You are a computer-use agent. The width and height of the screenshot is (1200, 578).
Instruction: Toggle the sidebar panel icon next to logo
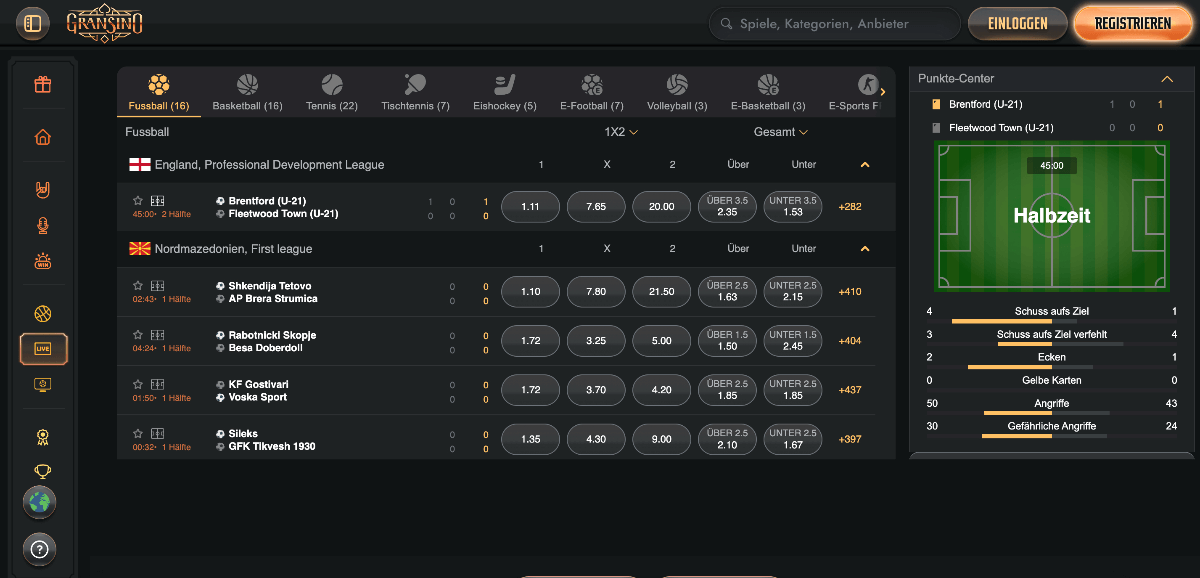[33, 23]
